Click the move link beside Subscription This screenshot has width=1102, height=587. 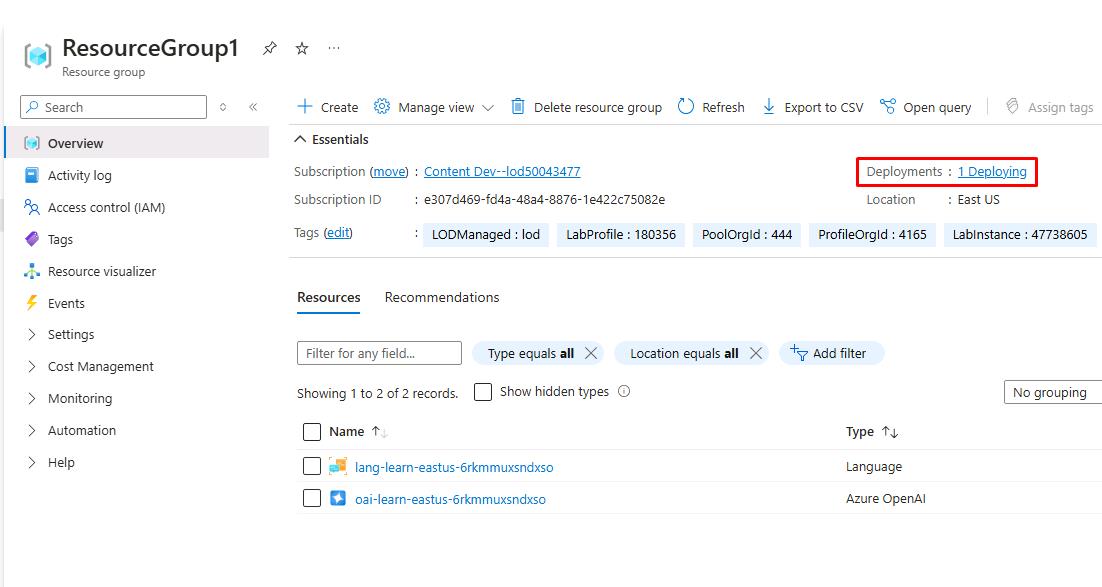389,172
